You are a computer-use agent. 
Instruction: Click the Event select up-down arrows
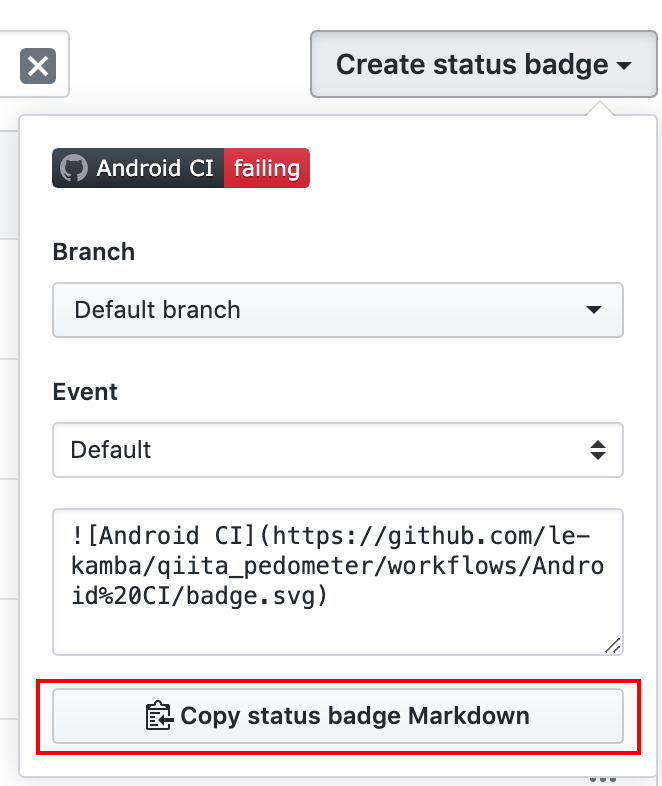click(598, 450)
